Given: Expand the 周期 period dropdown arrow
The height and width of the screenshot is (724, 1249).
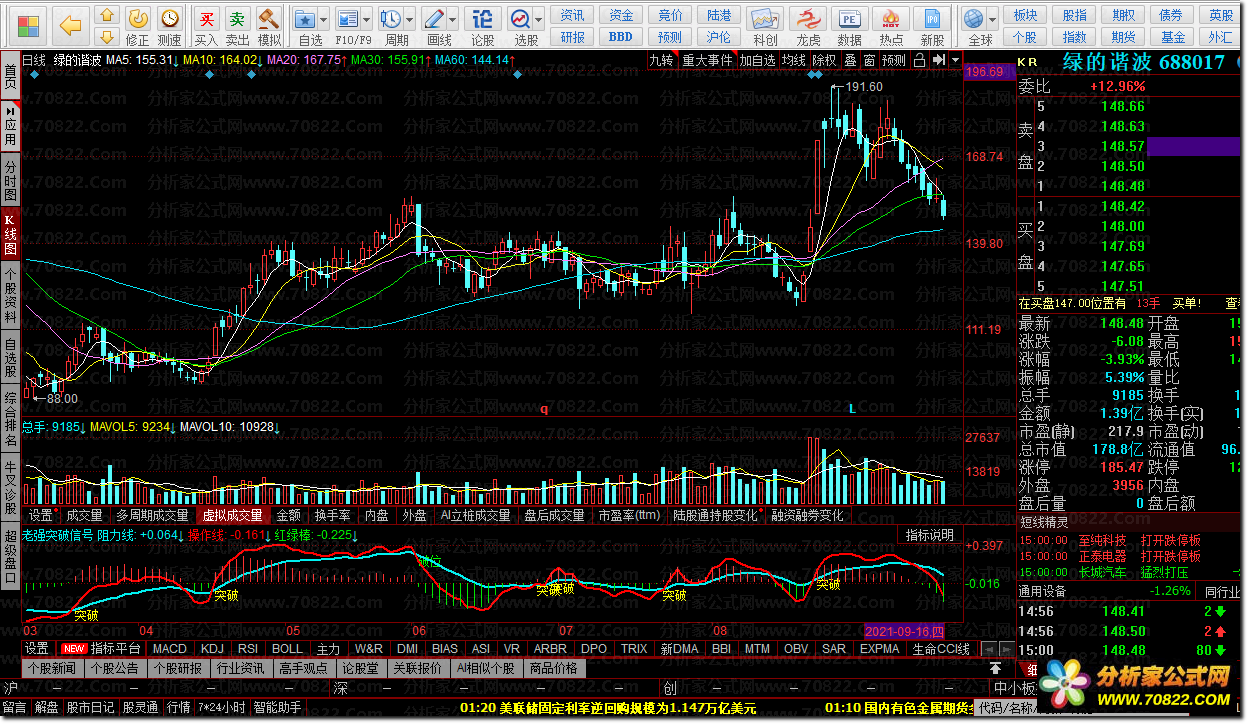Looking at the screenshot, I should coord(410,19).
